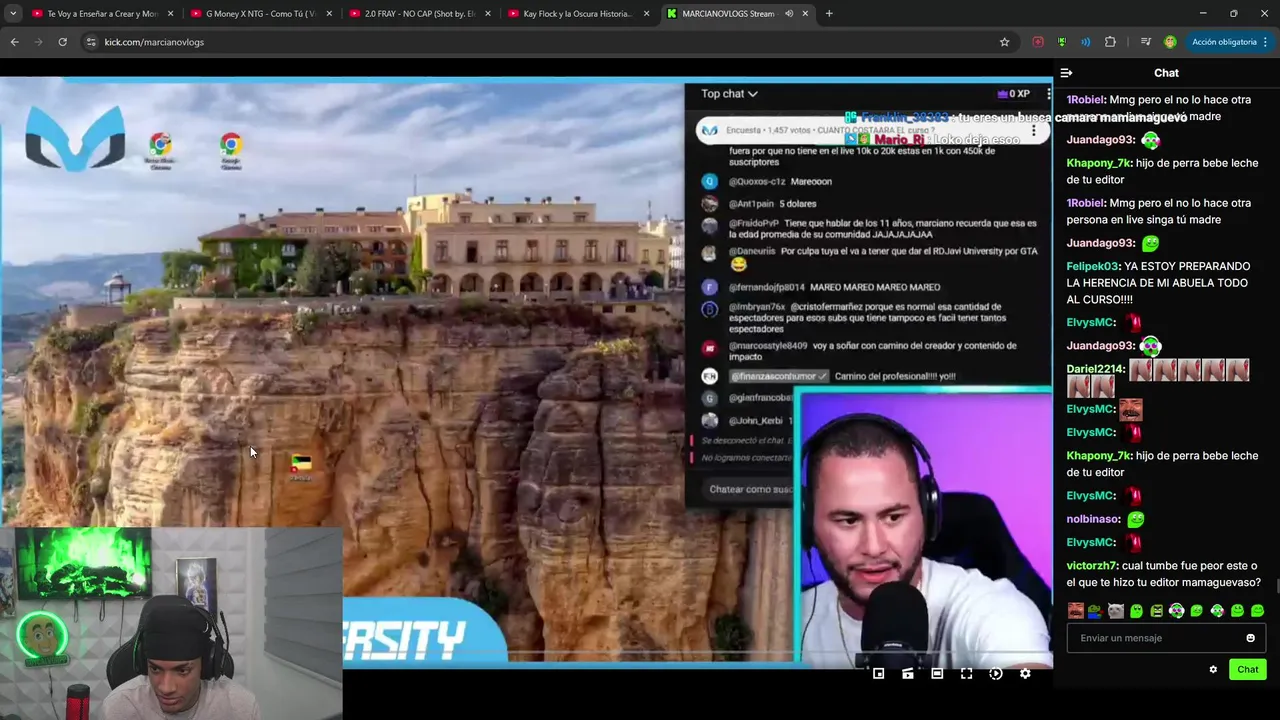Viewport: 1280px width, 720px height.
Task: Close the 'Te Voy a Enseñar' tab
Action: [171, 14]
